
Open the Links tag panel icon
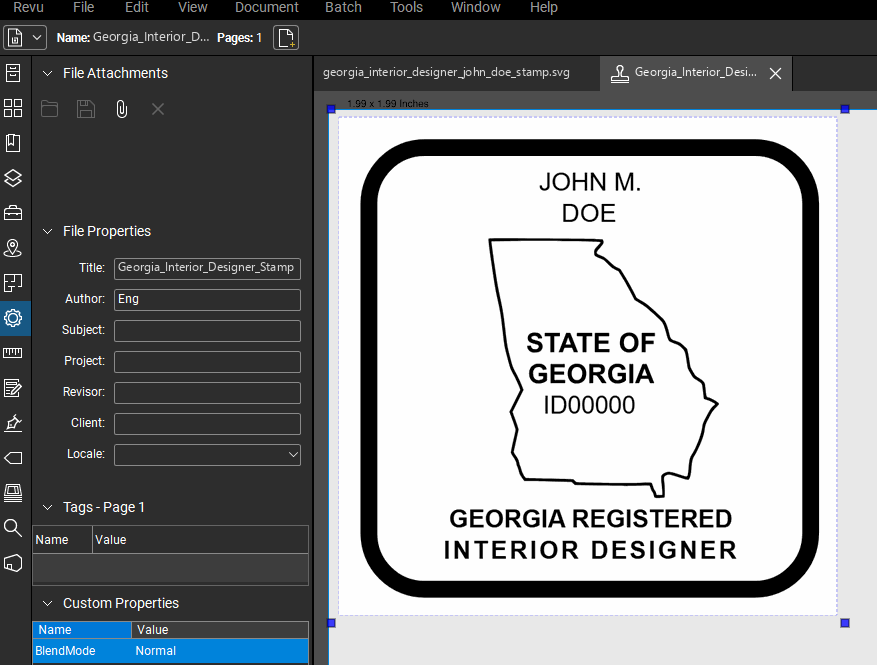(13, 458)
